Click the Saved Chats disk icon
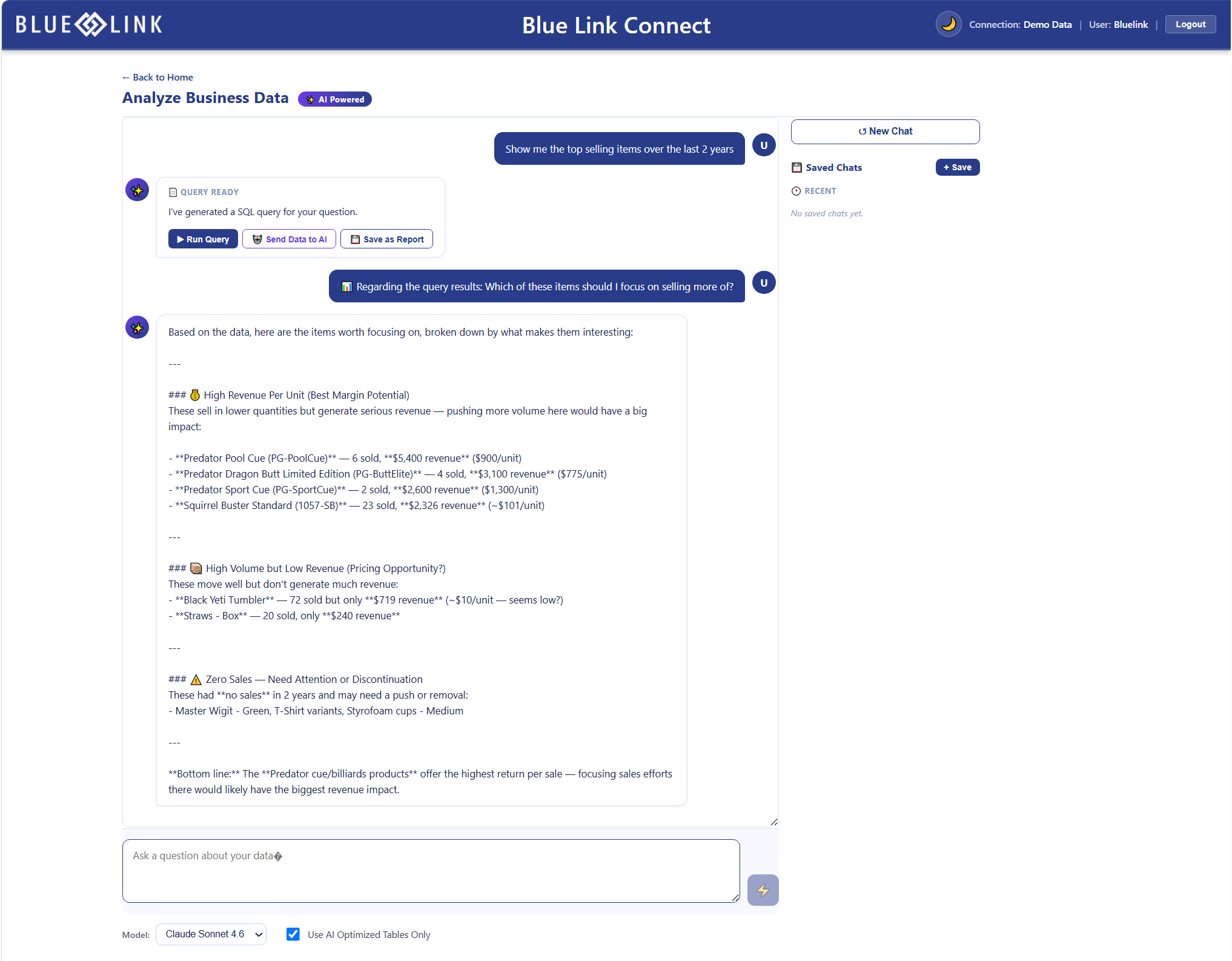This screenshot has height=961, width=1232. (x=797, y=168)
